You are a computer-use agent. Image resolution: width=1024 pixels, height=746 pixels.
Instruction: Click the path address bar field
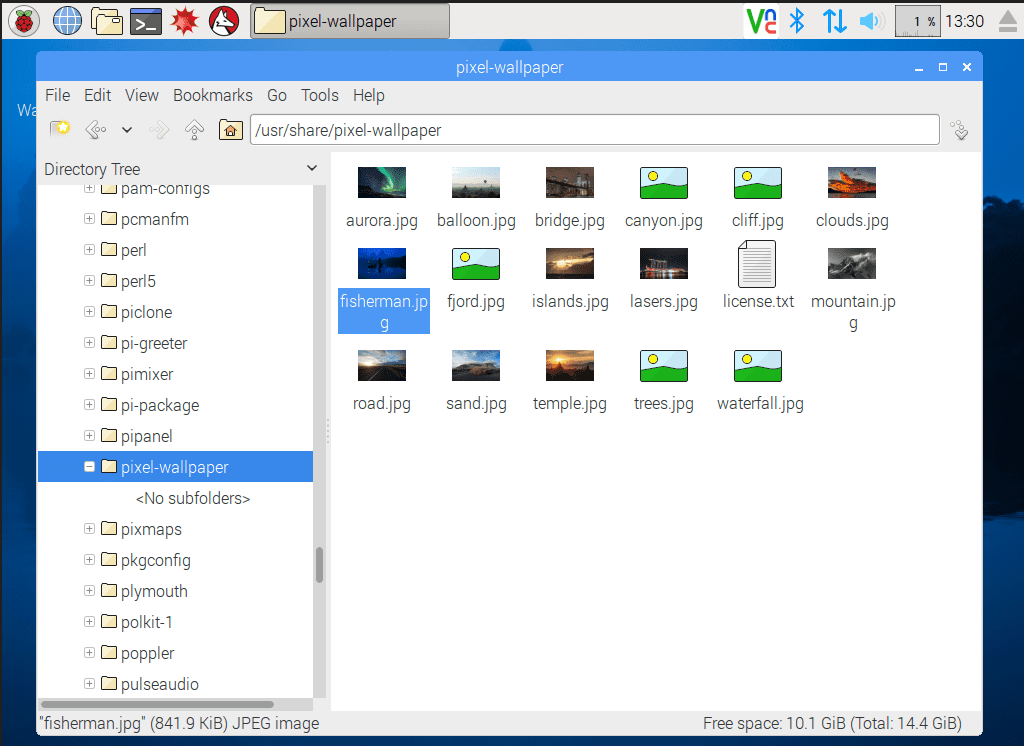click(594, 130)
